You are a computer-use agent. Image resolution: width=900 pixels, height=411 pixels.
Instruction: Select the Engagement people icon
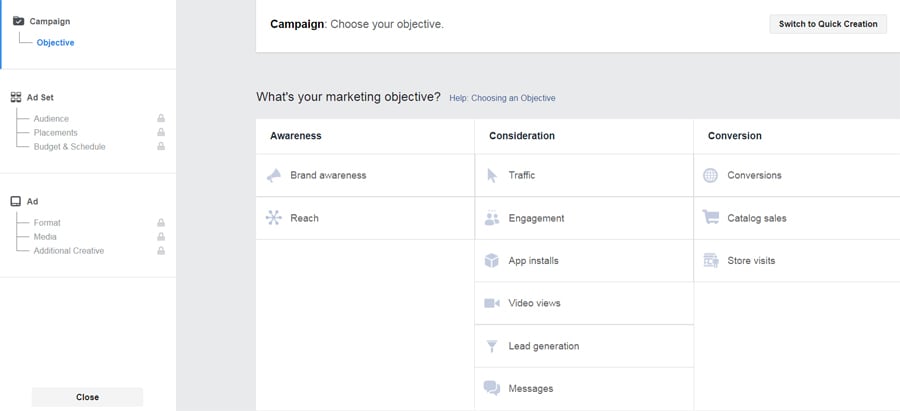point(492,218)
